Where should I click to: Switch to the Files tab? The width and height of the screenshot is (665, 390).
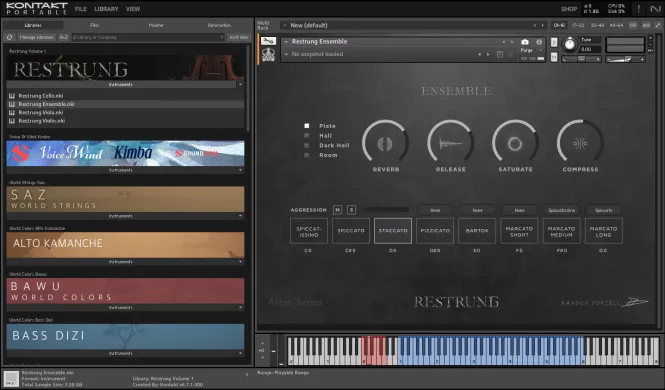(95, 25)
